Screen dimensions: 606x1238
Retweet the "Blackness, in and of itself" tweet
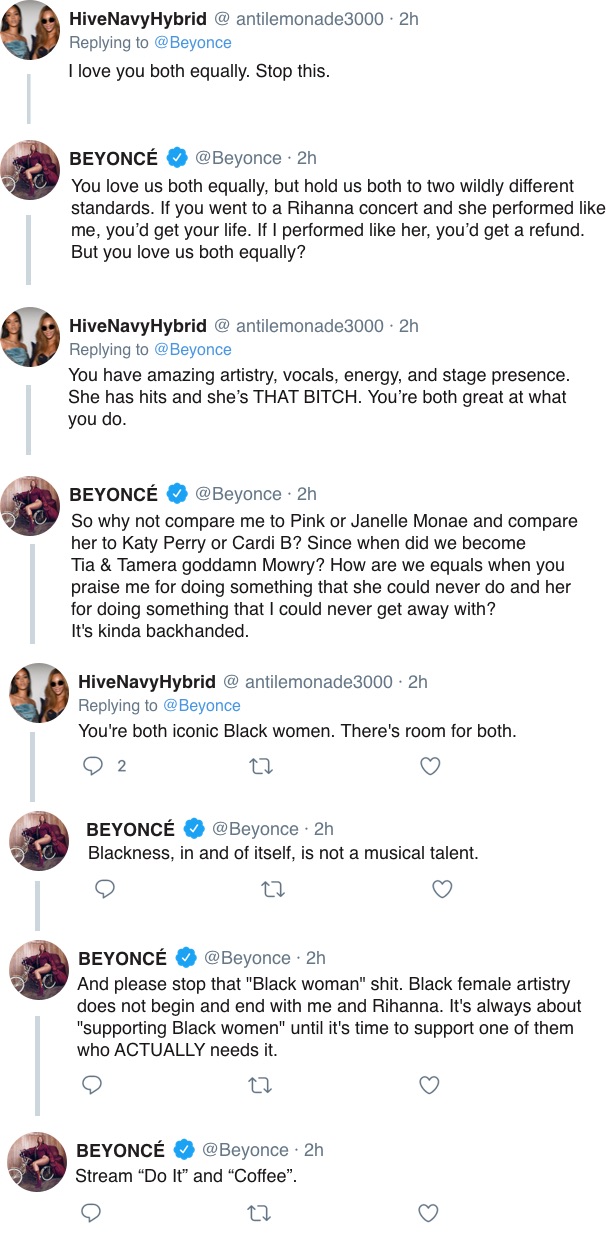point(271,889)
